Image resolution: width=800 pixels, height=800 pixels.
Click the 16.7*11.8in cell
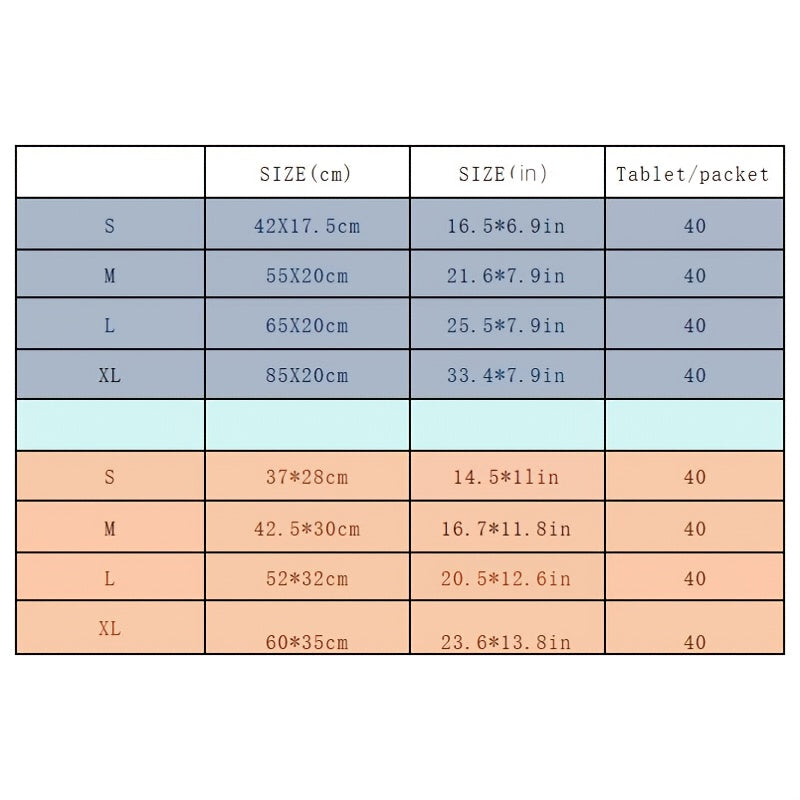click(x=506, y=529)
